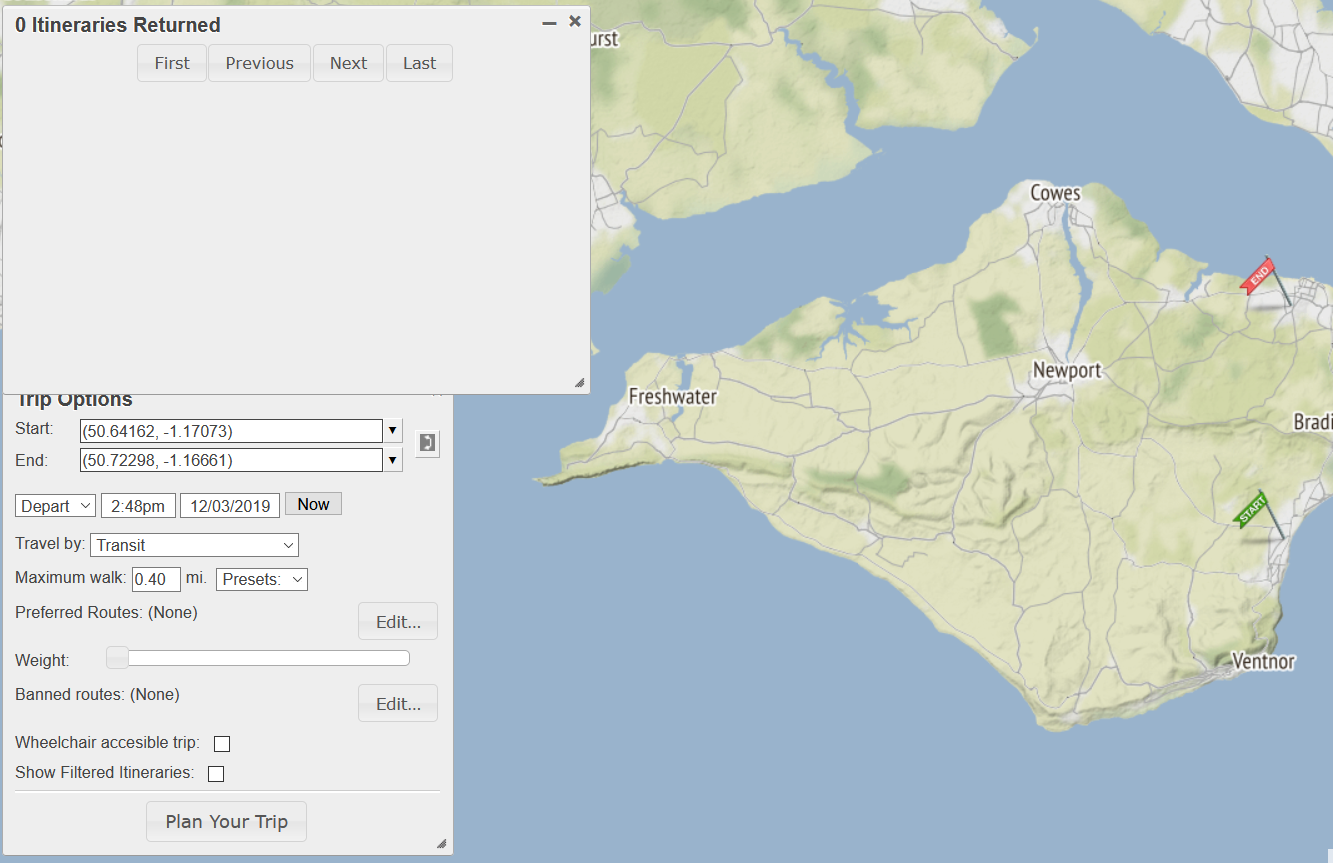Click the Trip Options panel corner resize handle

tap(442, 844)
